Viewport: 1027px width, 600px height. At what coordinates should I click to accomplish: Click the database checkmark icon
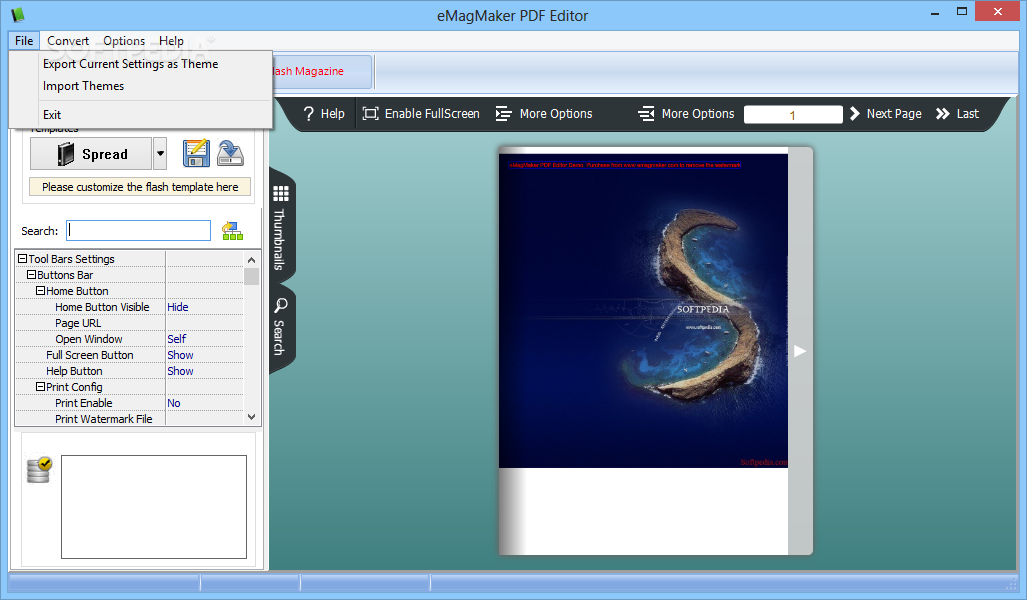pyautogui.click(x=39, y=470)
